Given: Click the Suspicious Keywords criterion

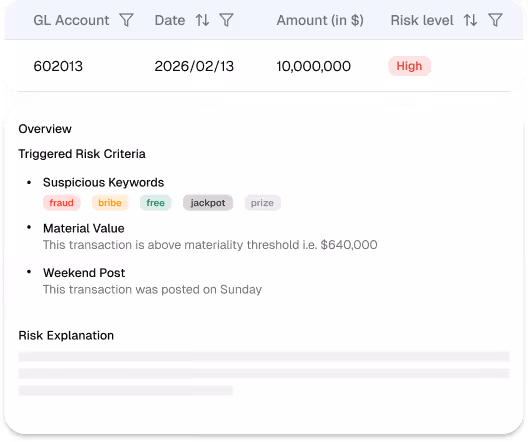Looking at the screenshot, I should [103, 182].
